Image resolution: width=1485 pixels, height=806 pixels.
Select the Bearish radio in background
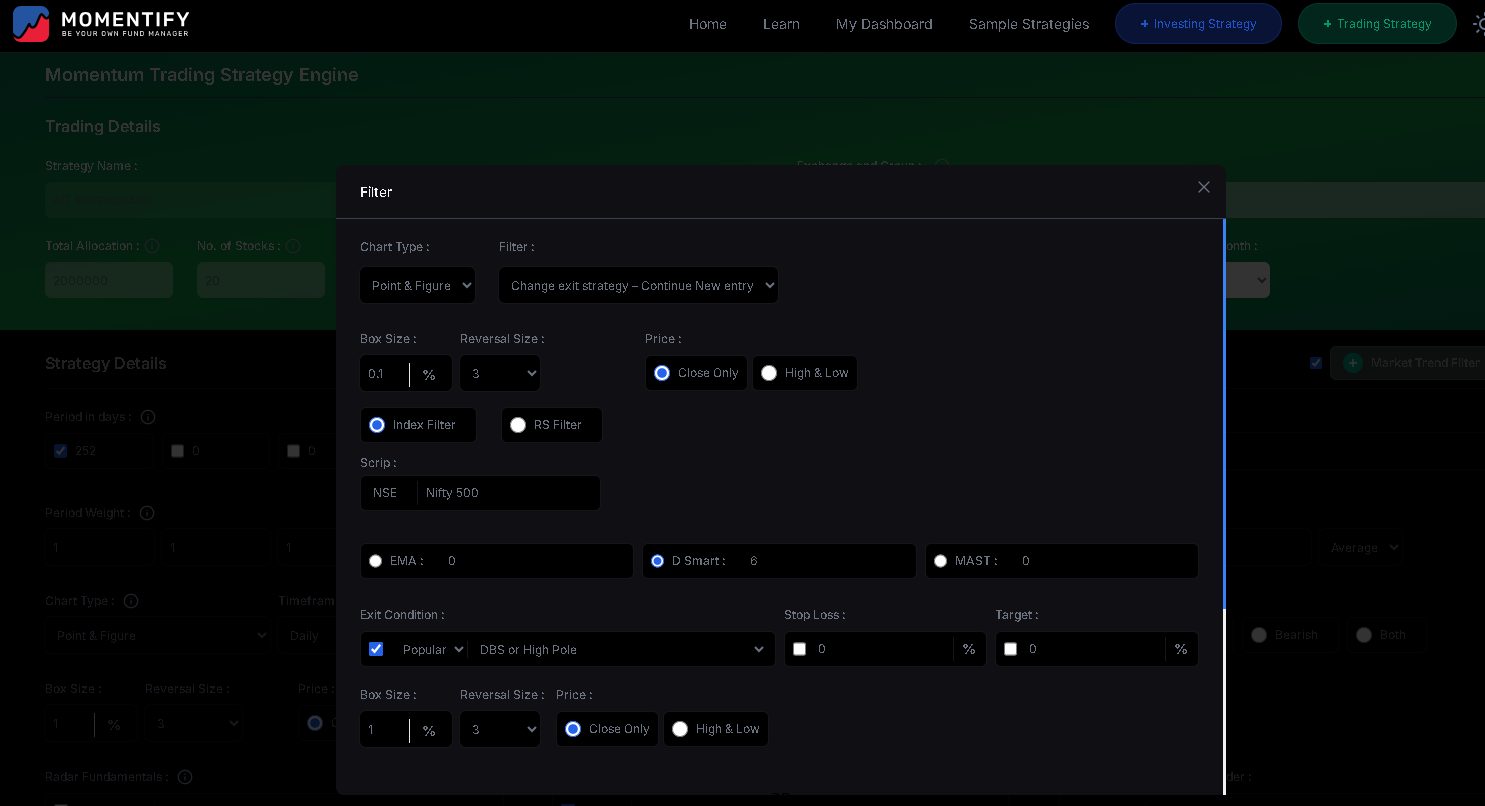coord(1259,635)
